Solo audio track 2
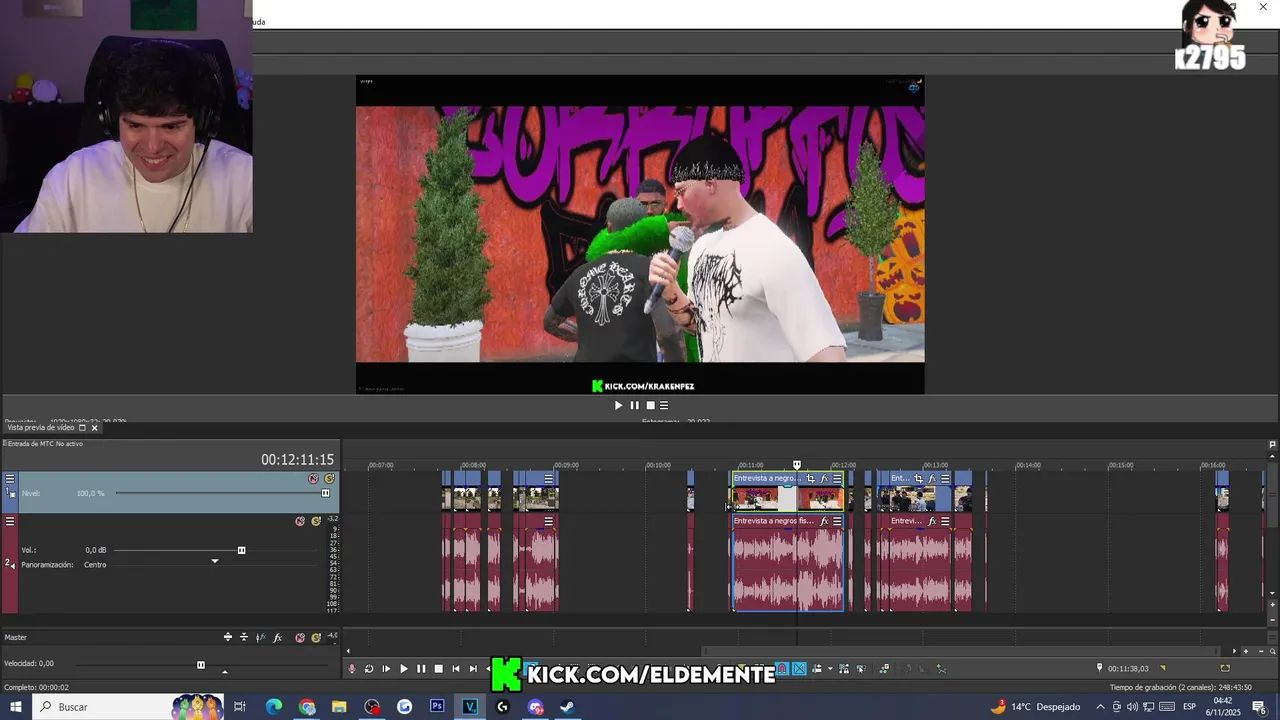This screenshot has height=720, width=1280. coord(316,521)
